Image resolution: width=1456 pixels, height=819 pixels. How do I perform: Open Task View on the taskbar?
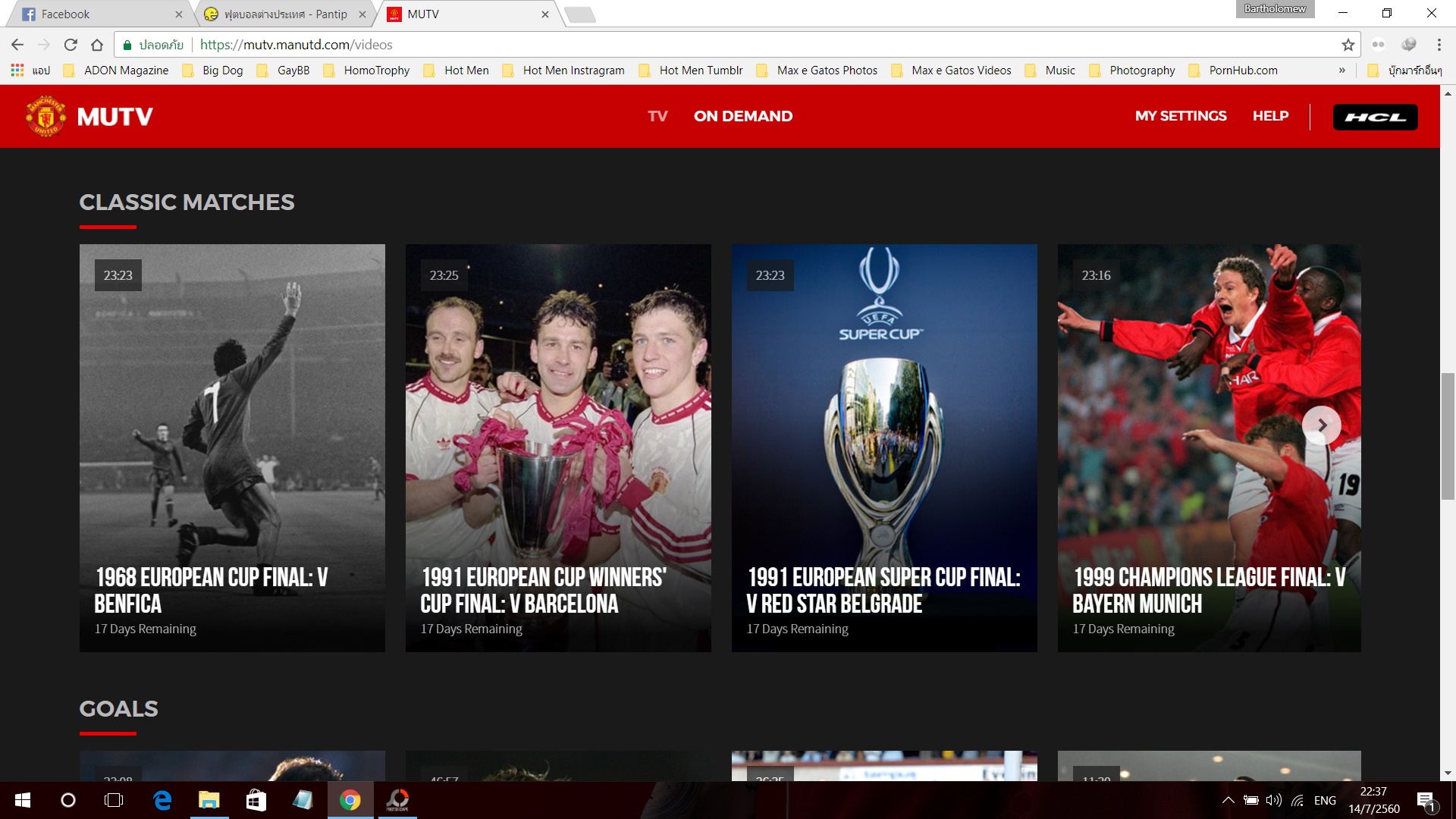[x=114, y=800]
